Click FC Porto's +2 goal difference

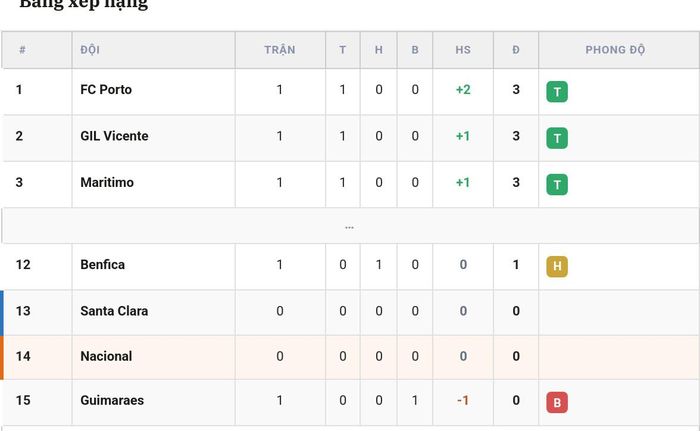click(463, 90)
